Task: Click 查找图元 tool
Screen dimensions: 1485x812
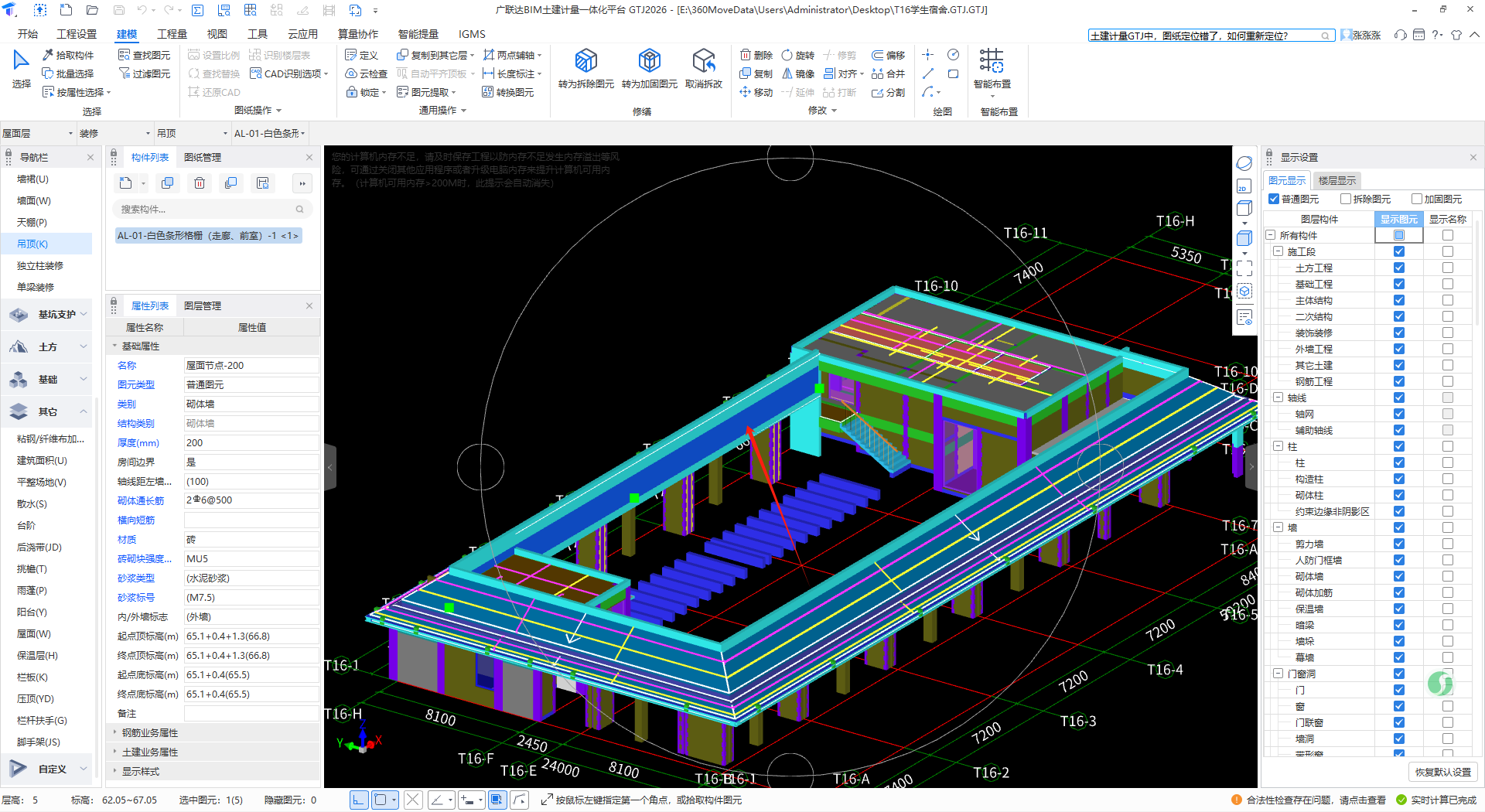Action: [144, 55]
